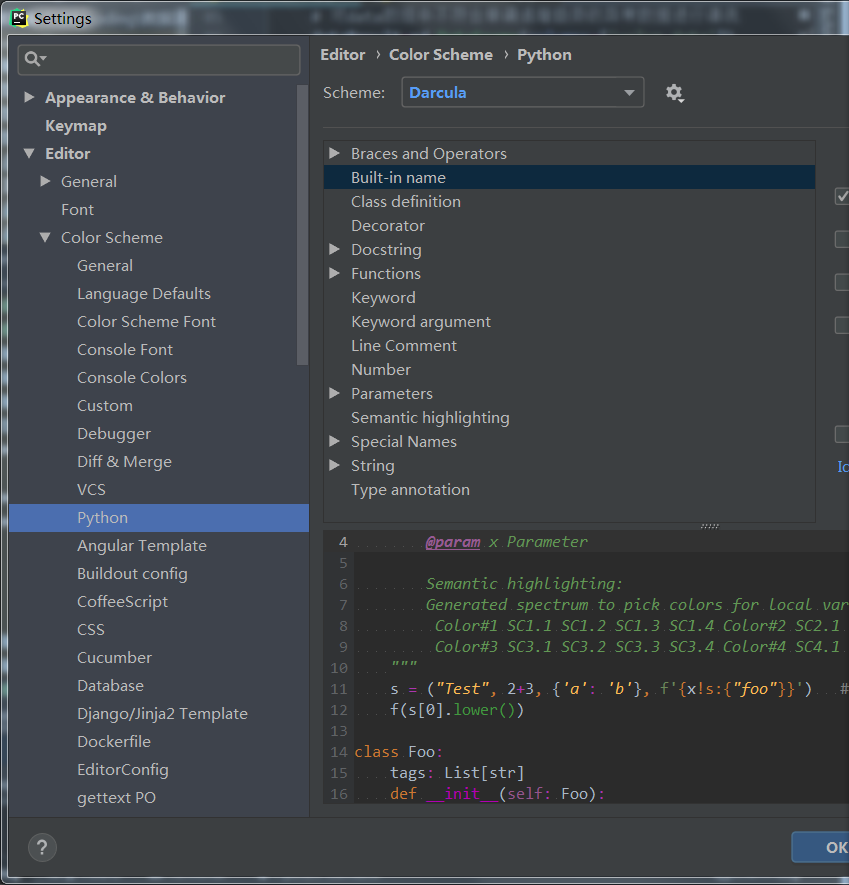Collapse the Editor section

pos(29,153)
